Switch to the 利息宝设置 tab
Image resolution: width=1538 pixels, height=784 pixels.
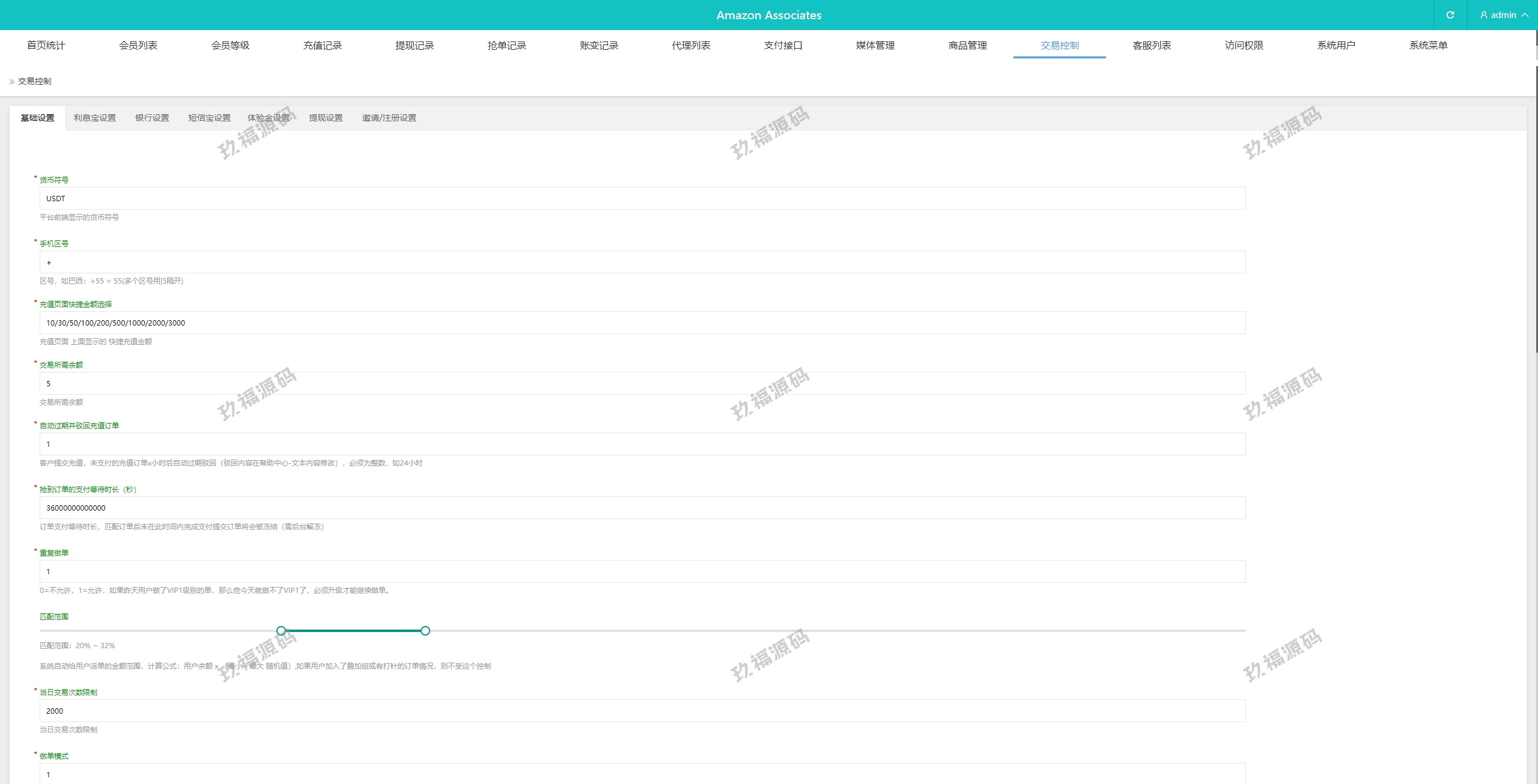point(95,118)
